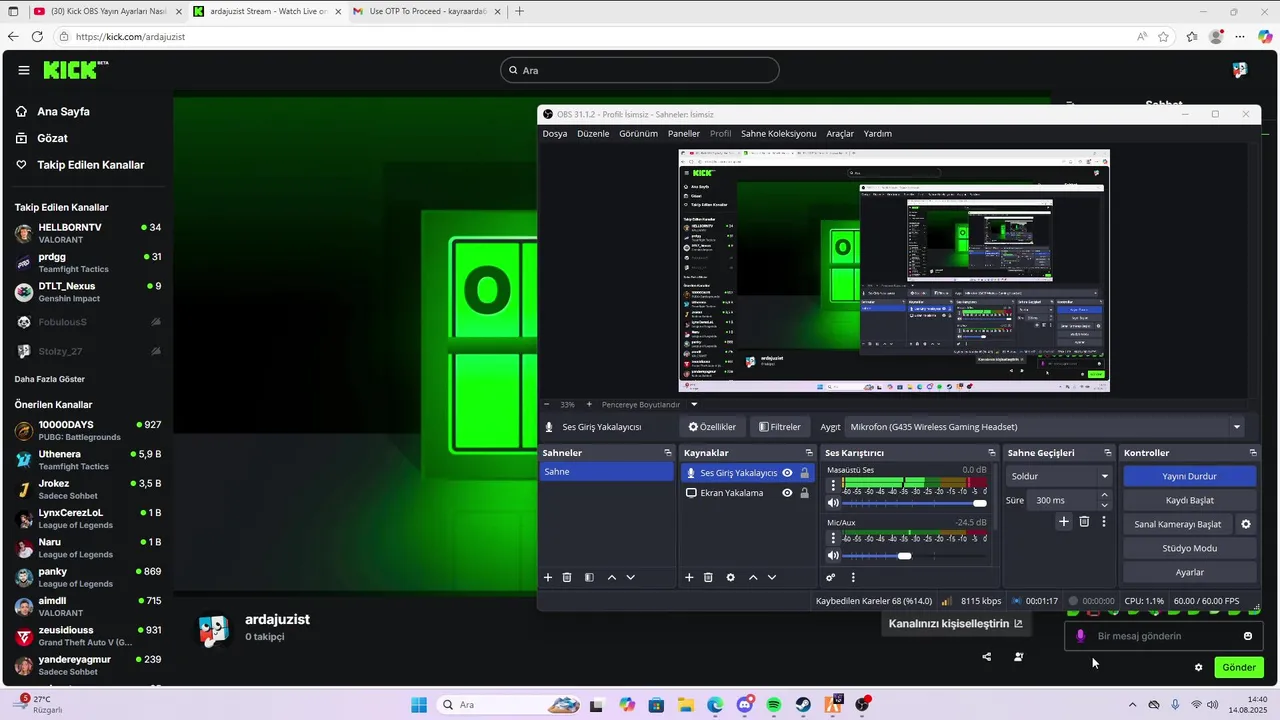Move source up in Kaynaklar panel

point(753,577)
